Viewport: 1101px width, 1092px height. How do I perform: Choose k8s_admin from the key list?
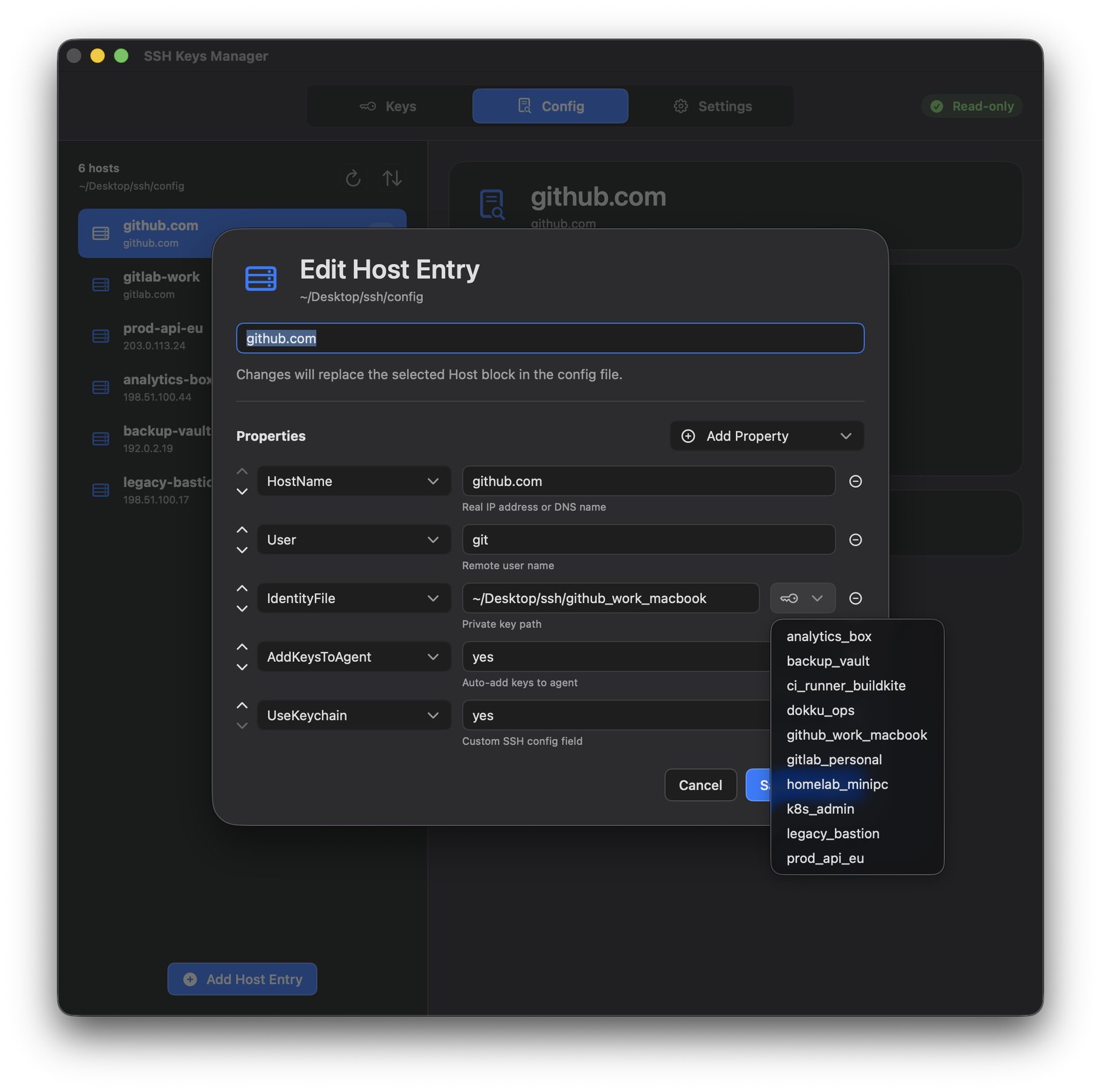857,809
